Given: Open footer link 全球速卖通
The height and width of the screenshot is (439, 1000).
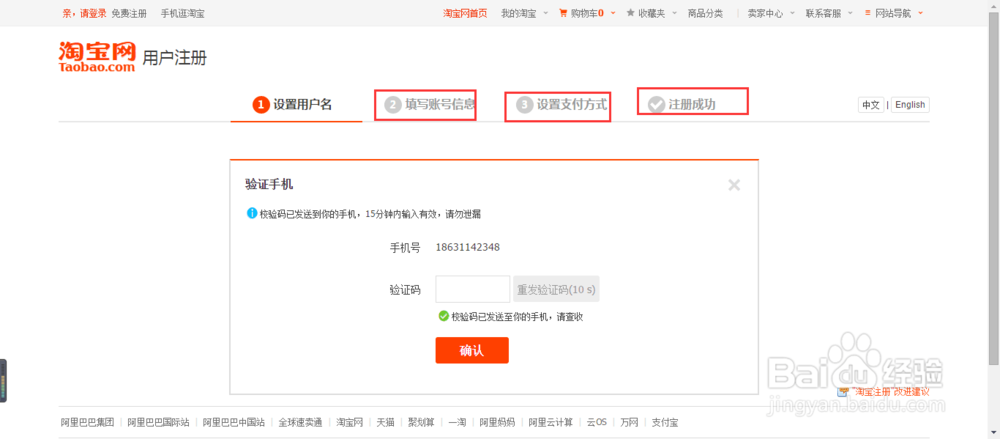Looking at the screenshot, I should pos(300,422).
